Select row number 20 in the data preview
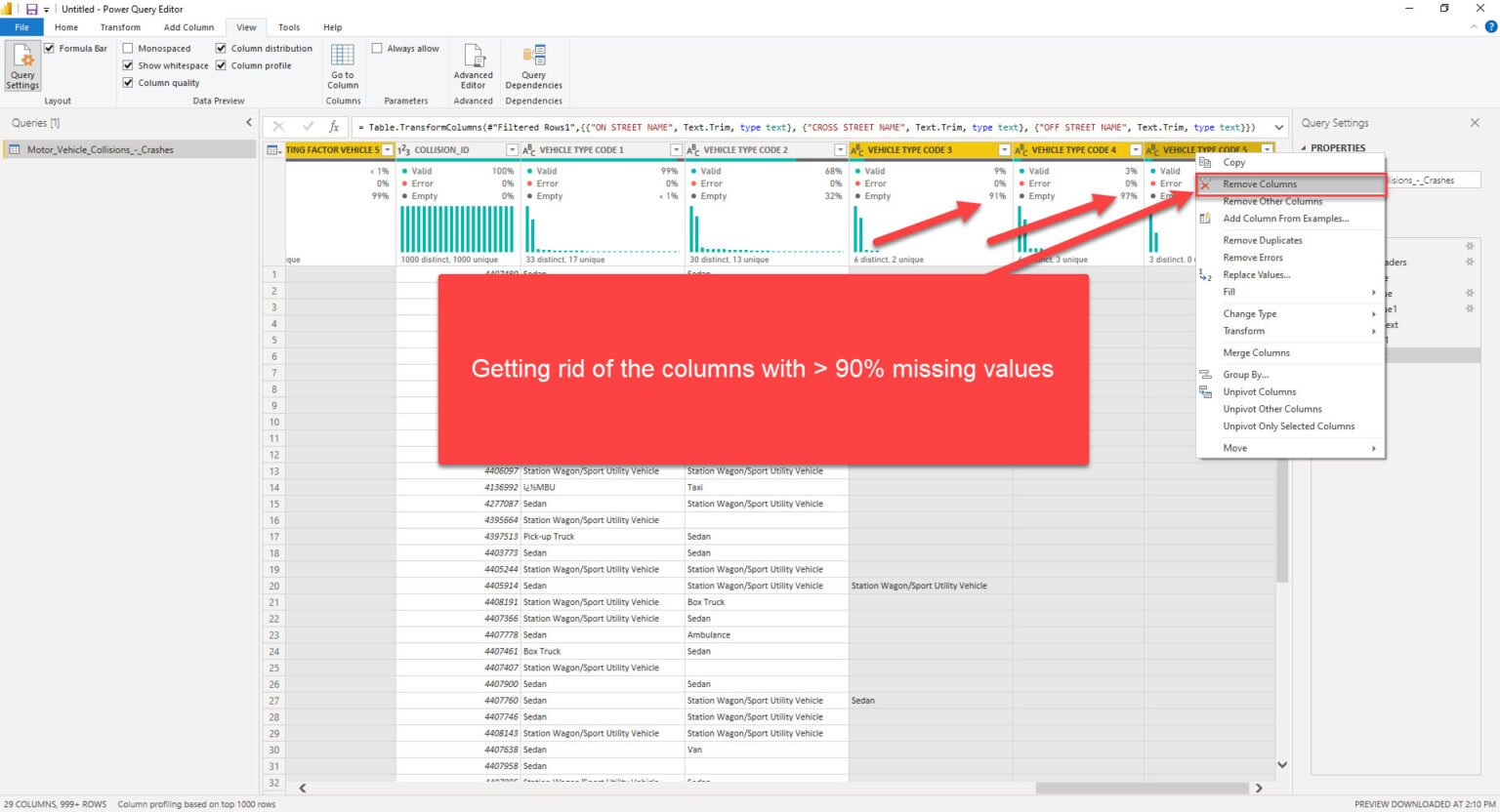This screenshot has width=1500, height=812. tap(273, 586)
